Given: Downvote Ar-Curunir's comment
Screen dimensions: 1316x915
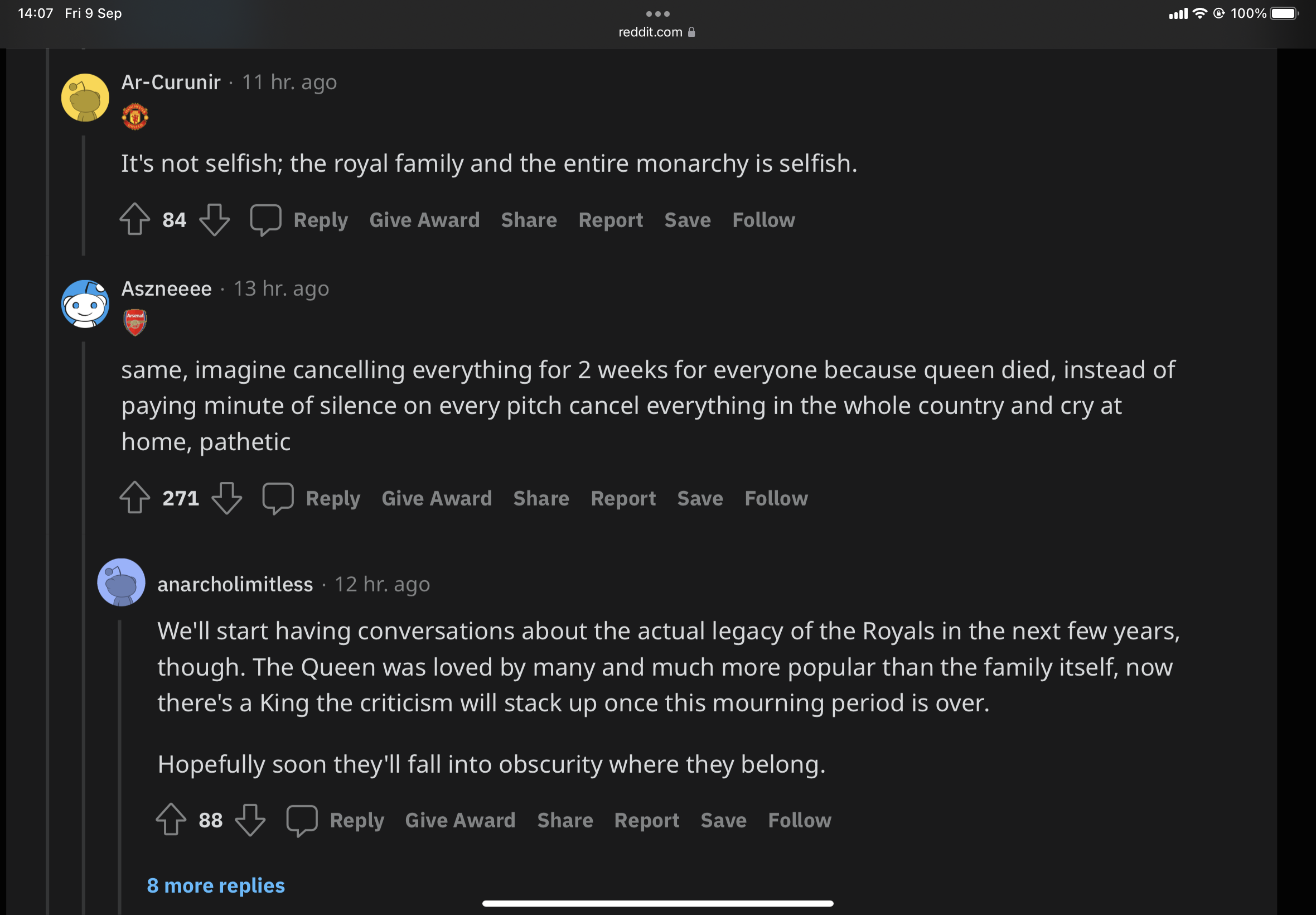Looking at the screenshot, I should pyautogui.click(x=214, y=220).
